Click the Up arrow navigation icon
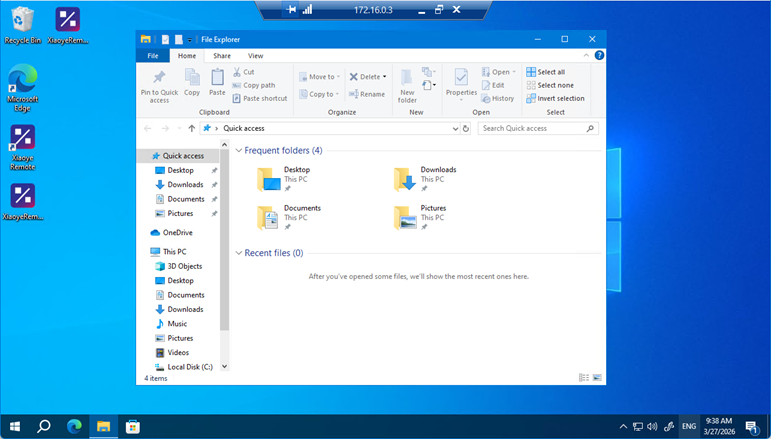This screenshot has height=439, width=771. pos(191,129)
